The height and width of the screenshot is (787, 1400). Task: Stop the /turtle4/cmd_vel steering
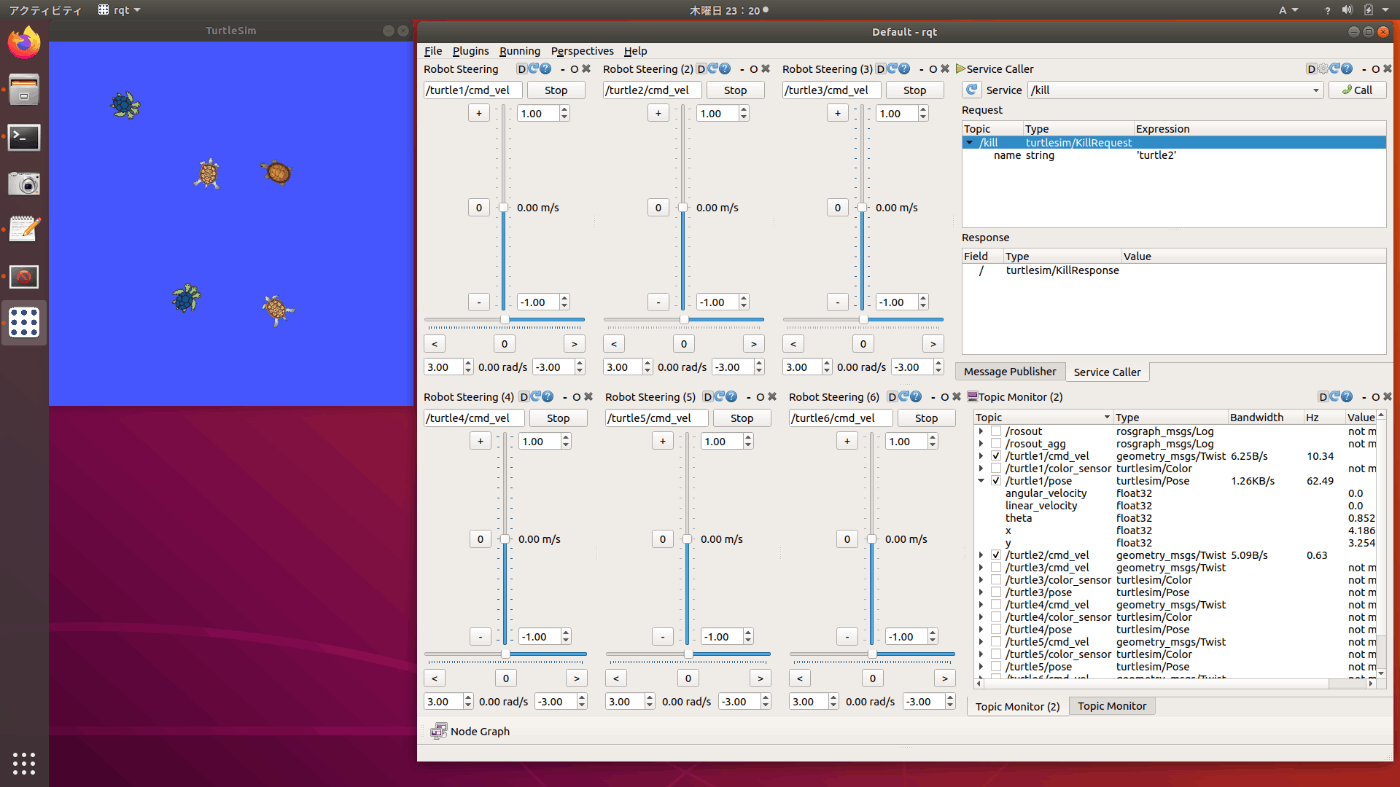[558, 418]
